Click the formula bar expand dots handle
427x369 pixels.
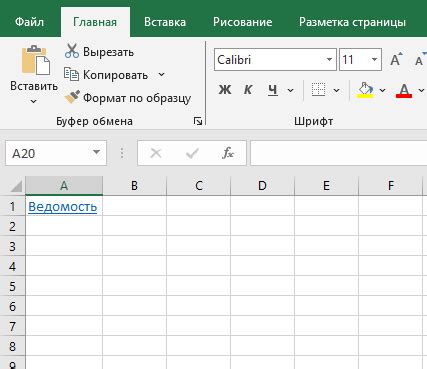(x=122, y=153)
